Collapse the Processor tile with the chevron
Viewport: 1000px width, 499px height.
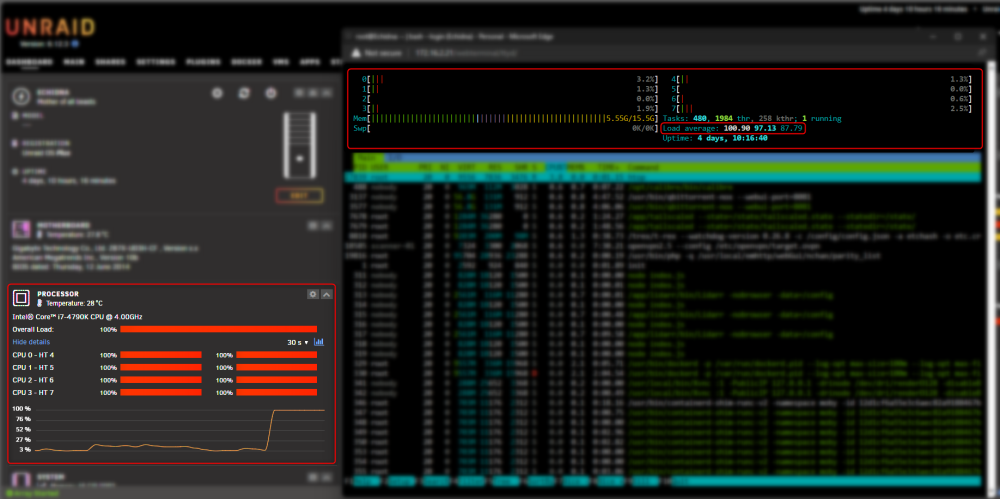(x=327, y=294)
